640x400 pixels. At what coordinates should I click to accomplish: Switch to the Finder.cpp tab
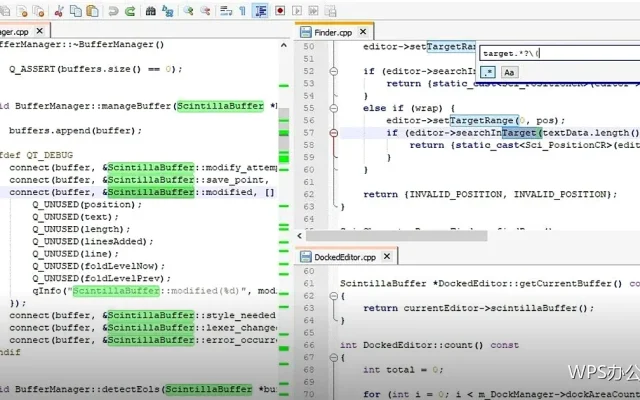click(333, 32)
